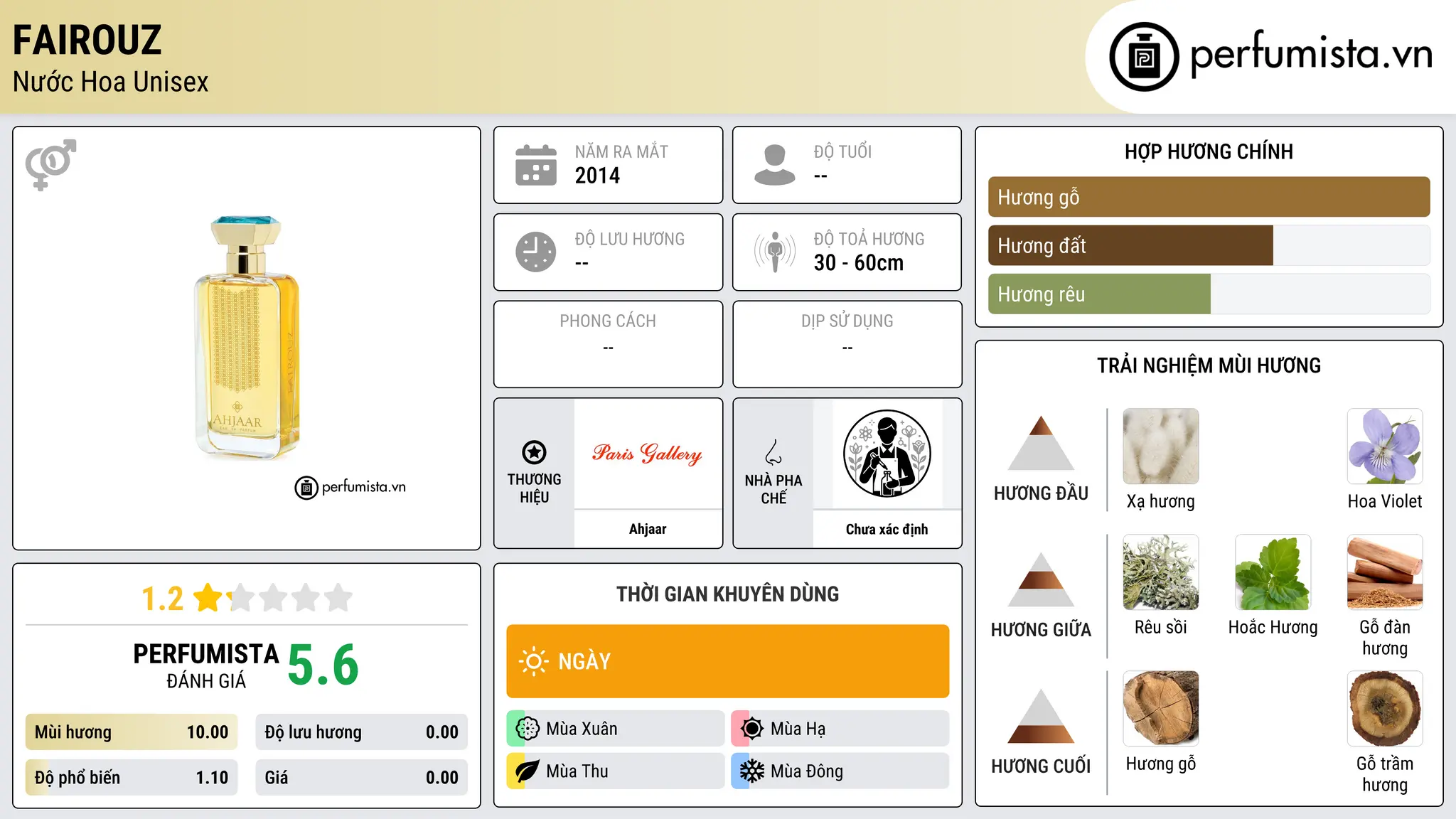Viewport: 1456px width, 819px height.
Task: Click the Mùa Hạ sun icon
Action: pos(752,729)
